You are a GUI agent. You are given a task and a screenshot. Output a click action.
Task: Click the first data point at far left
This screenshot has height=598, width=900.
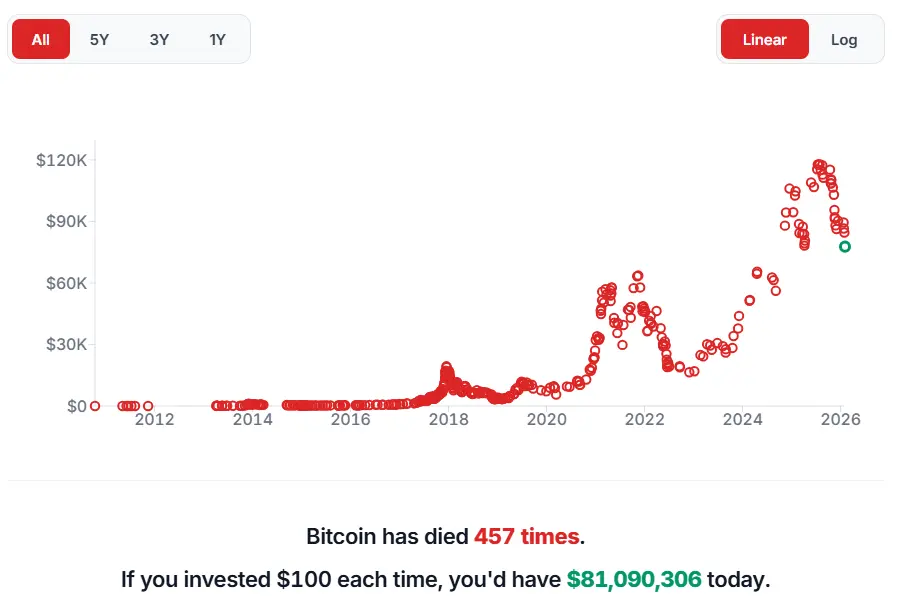95,406
